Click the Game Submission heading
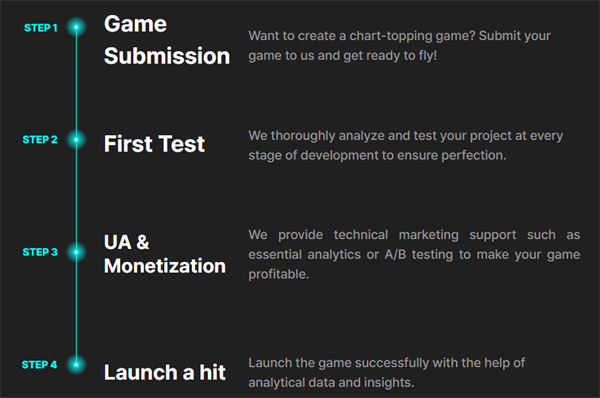 click(167, 40)
